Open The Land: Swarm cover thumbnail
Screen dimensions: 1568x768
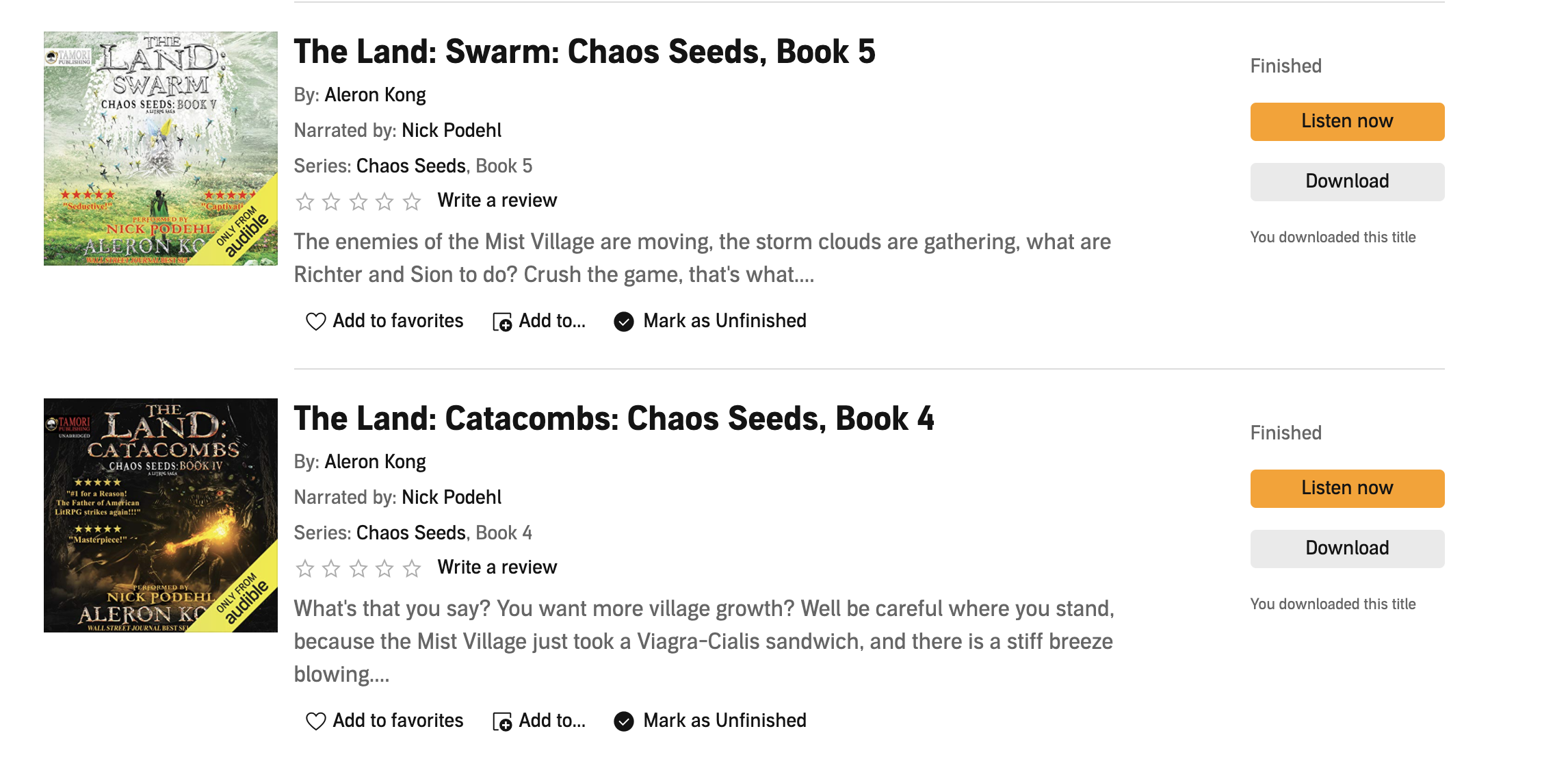point(161,149)
